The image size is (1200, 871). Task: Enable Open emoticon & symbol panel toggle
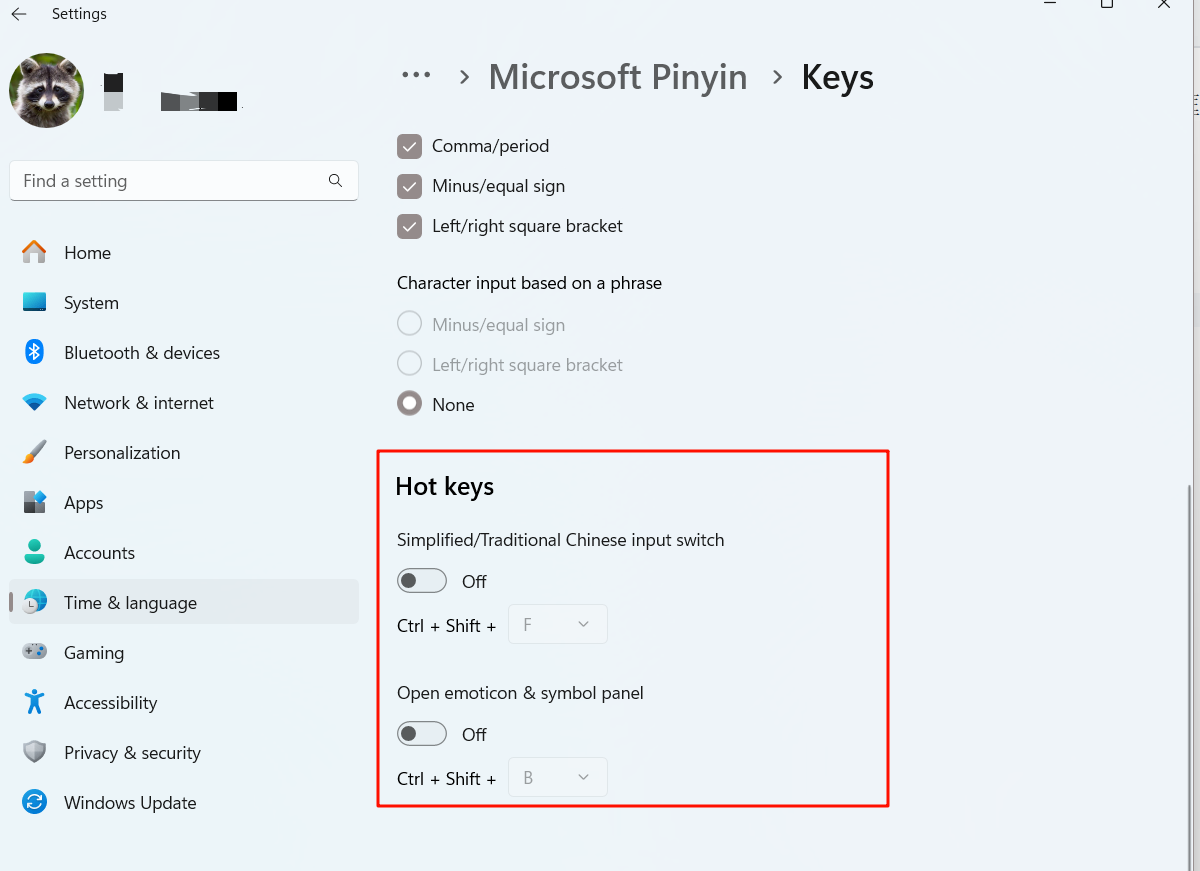(x=422, y=734)
